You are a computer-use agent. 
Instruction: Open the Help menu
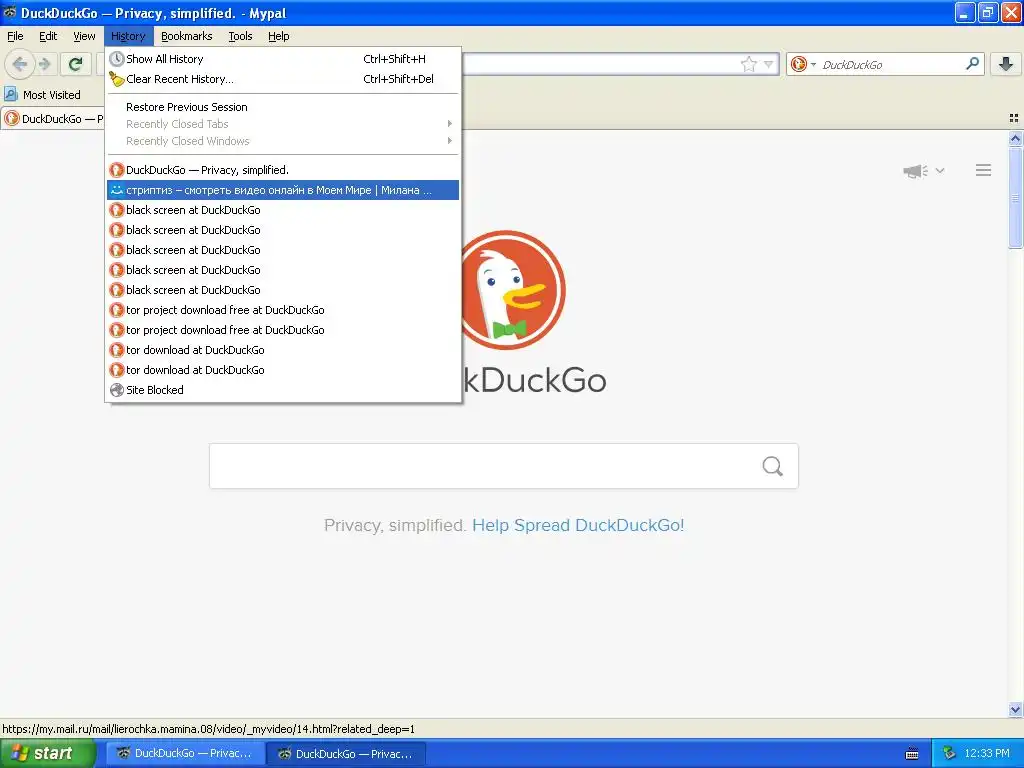[x=279, y=36]
